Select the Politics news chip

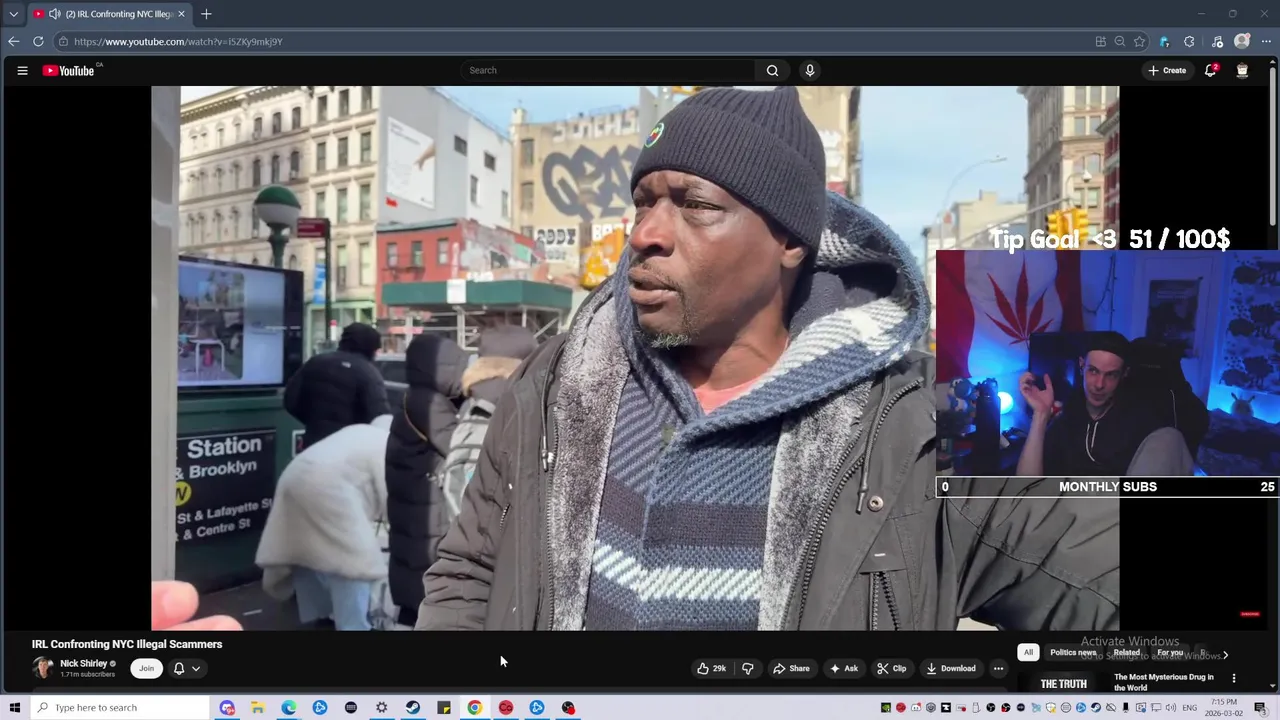pos(1073,652)
